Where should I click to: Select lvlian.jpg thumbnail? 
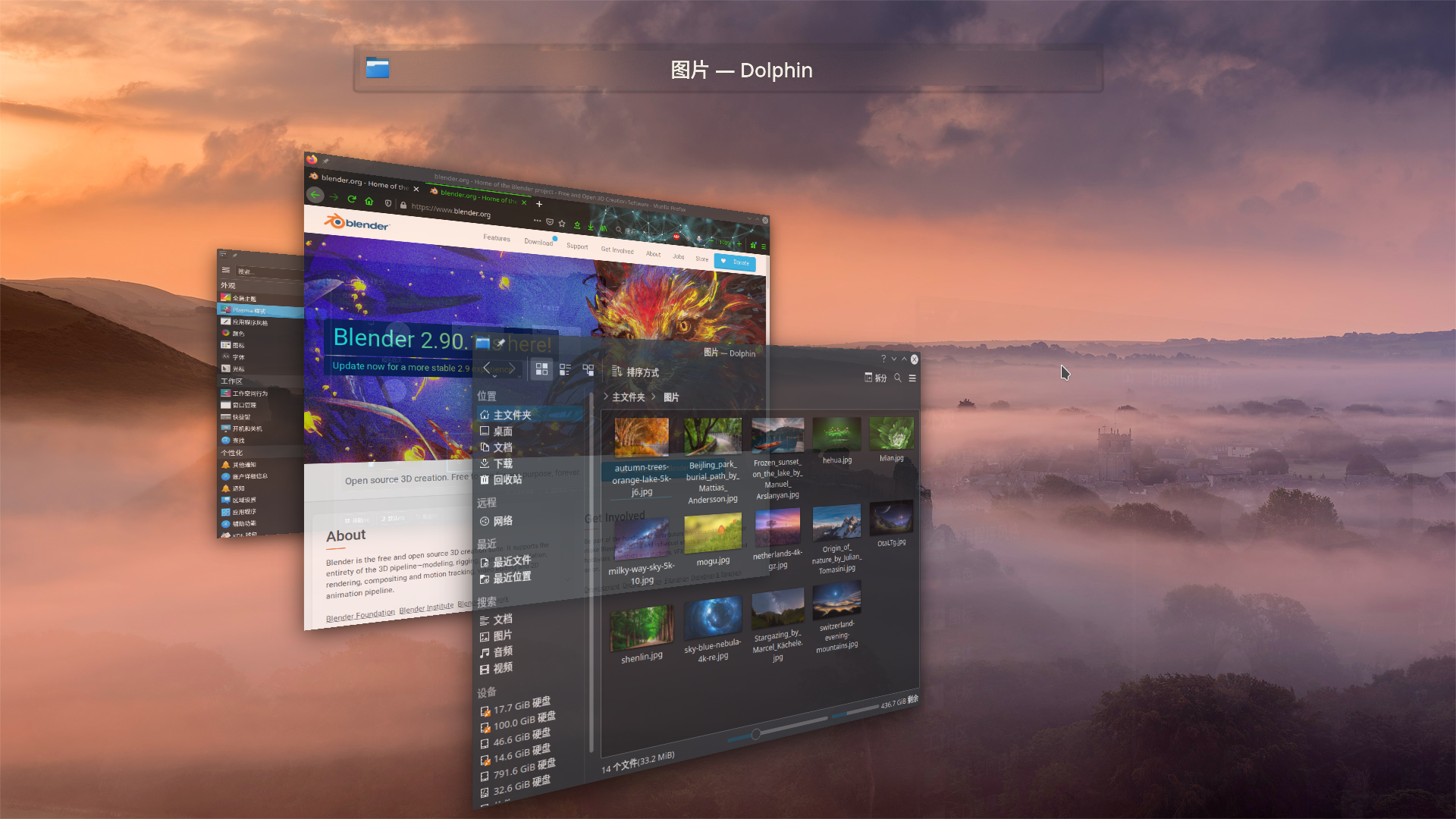[892, 434]
